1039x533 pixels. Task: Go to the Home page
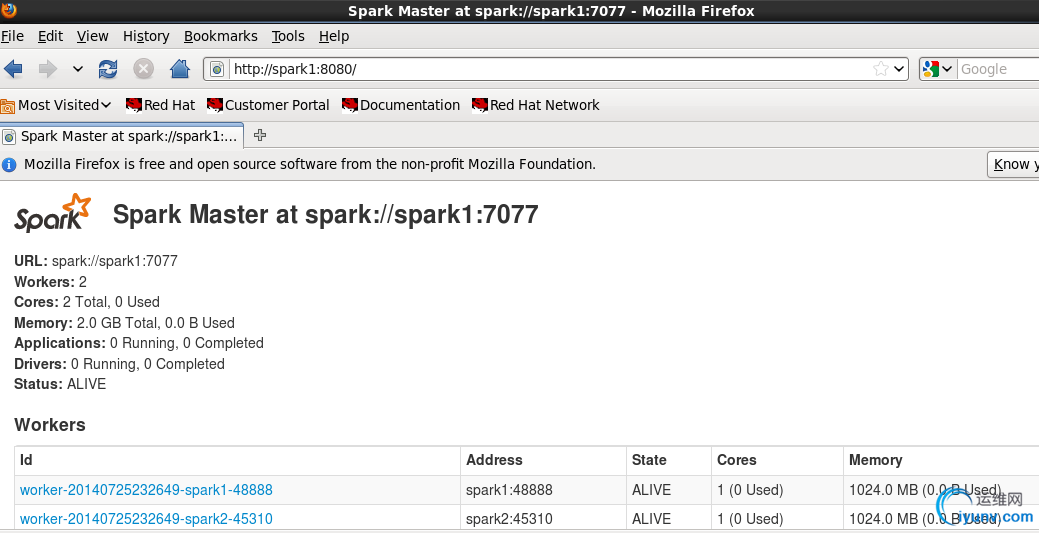180,68
